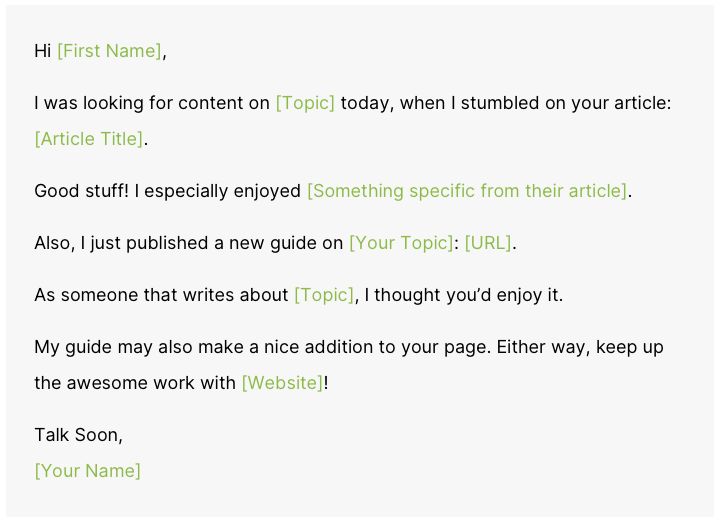Screen dimensions: 720x522
Task: Click 'Good stuff!' text
Action: click(82, 191)
